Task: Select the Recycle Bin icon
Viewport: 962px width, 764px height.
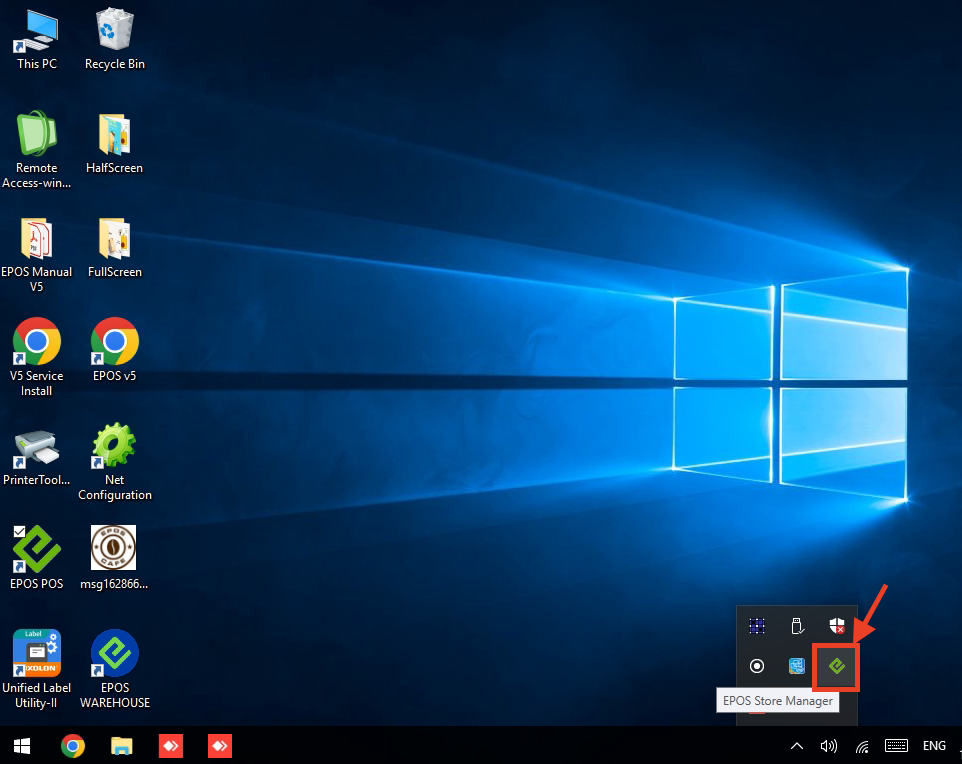Action: pos(115,39)
